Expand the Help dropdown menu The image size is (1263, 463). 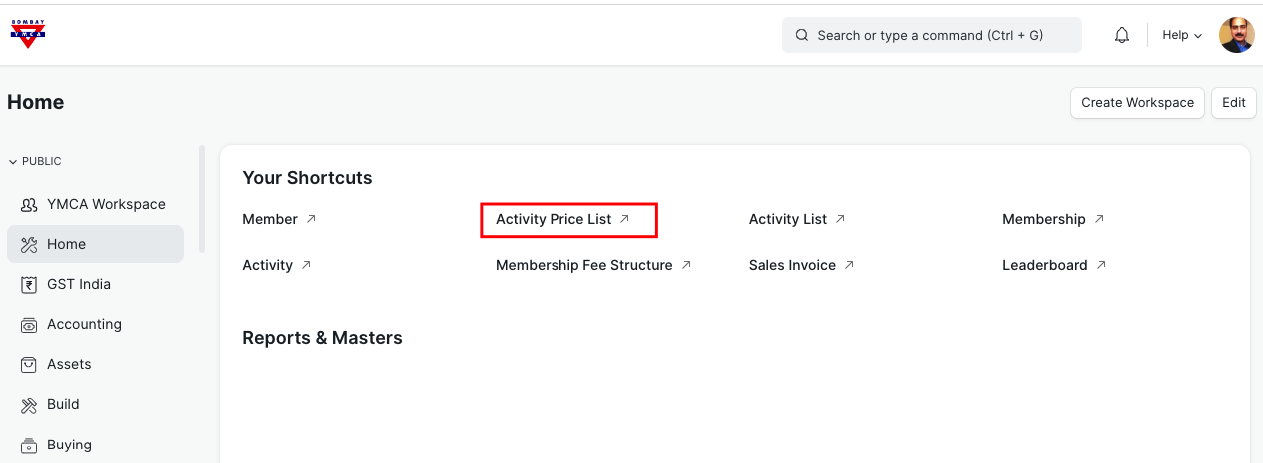pyautogui.click(x=1181, y=35)
